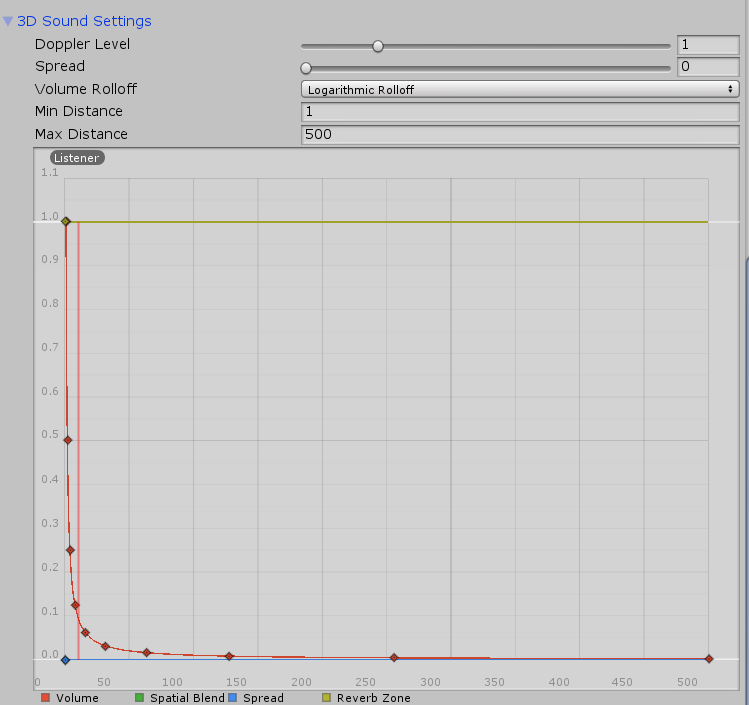Click the Doppler Level slider handle

(378, 45)
